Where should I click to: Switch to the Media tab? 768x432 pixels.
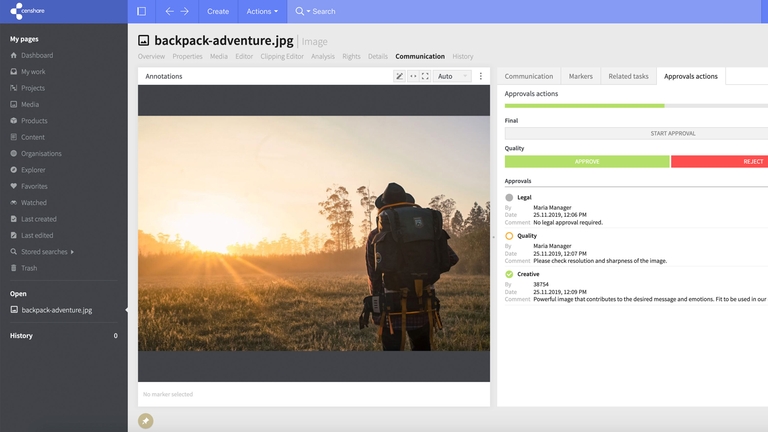click(x=218, y=56)
